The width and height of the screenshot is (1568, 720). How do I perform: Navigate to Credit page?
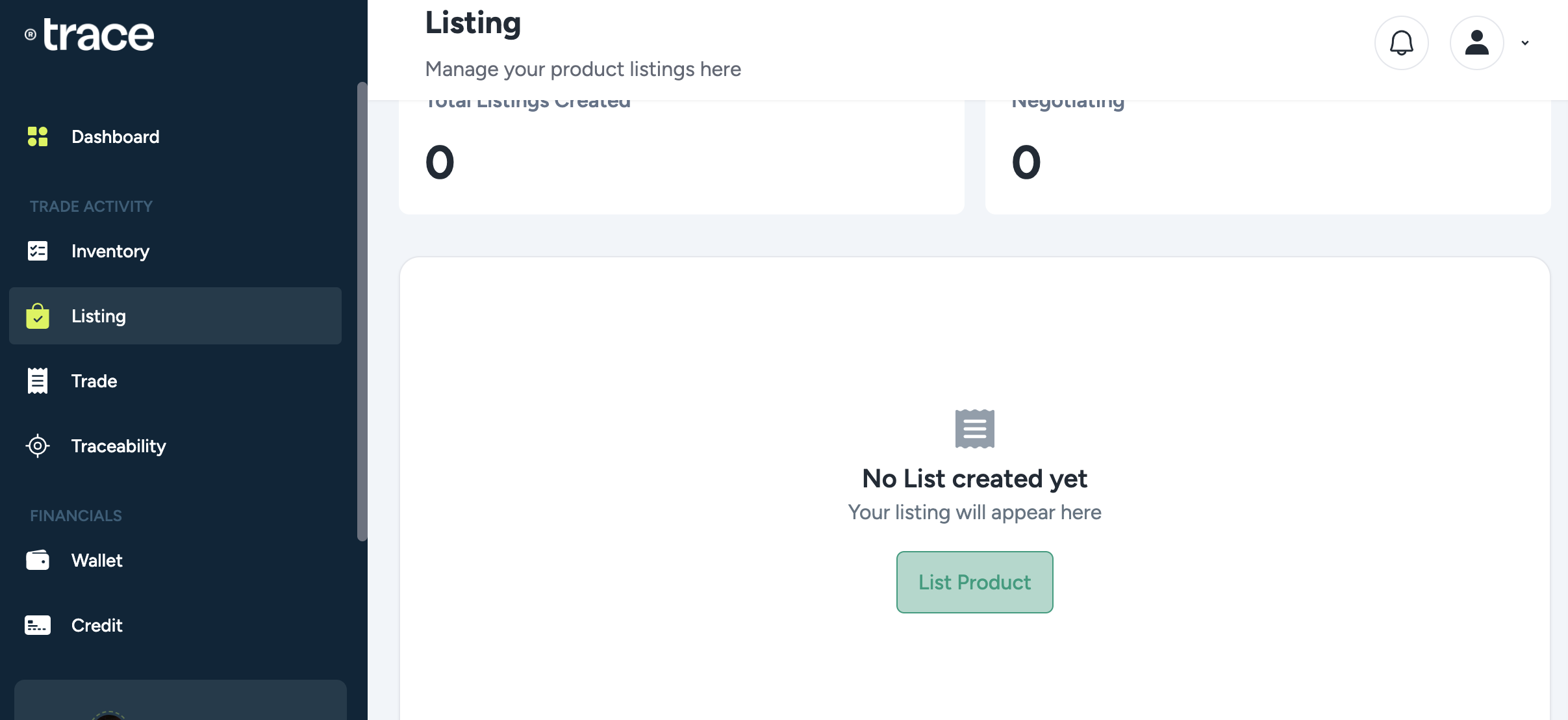click(x=97, y=625)
